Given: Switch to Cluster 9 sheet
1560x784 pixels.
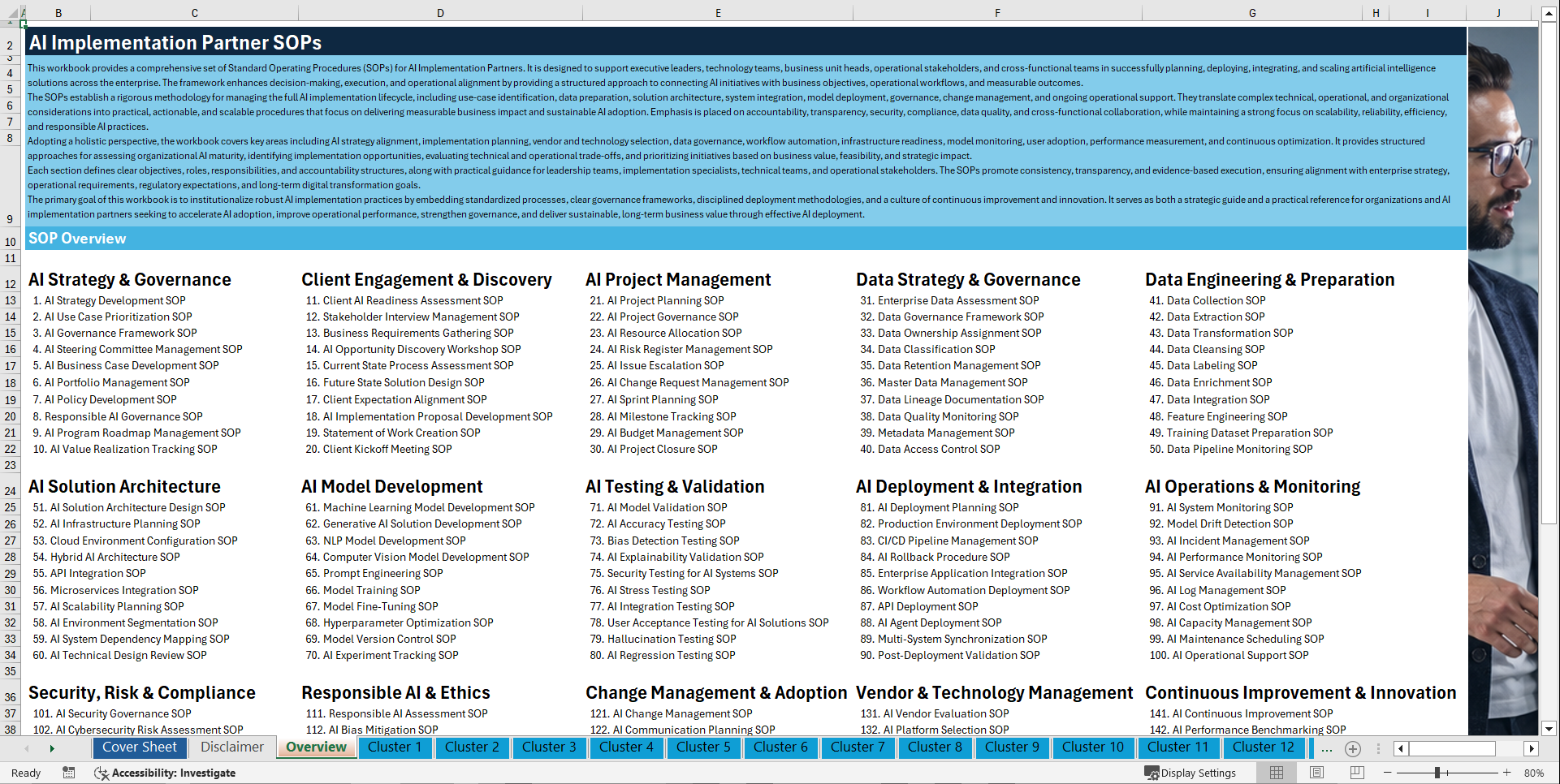Looking at the screenshot, I should point(1012,747).
